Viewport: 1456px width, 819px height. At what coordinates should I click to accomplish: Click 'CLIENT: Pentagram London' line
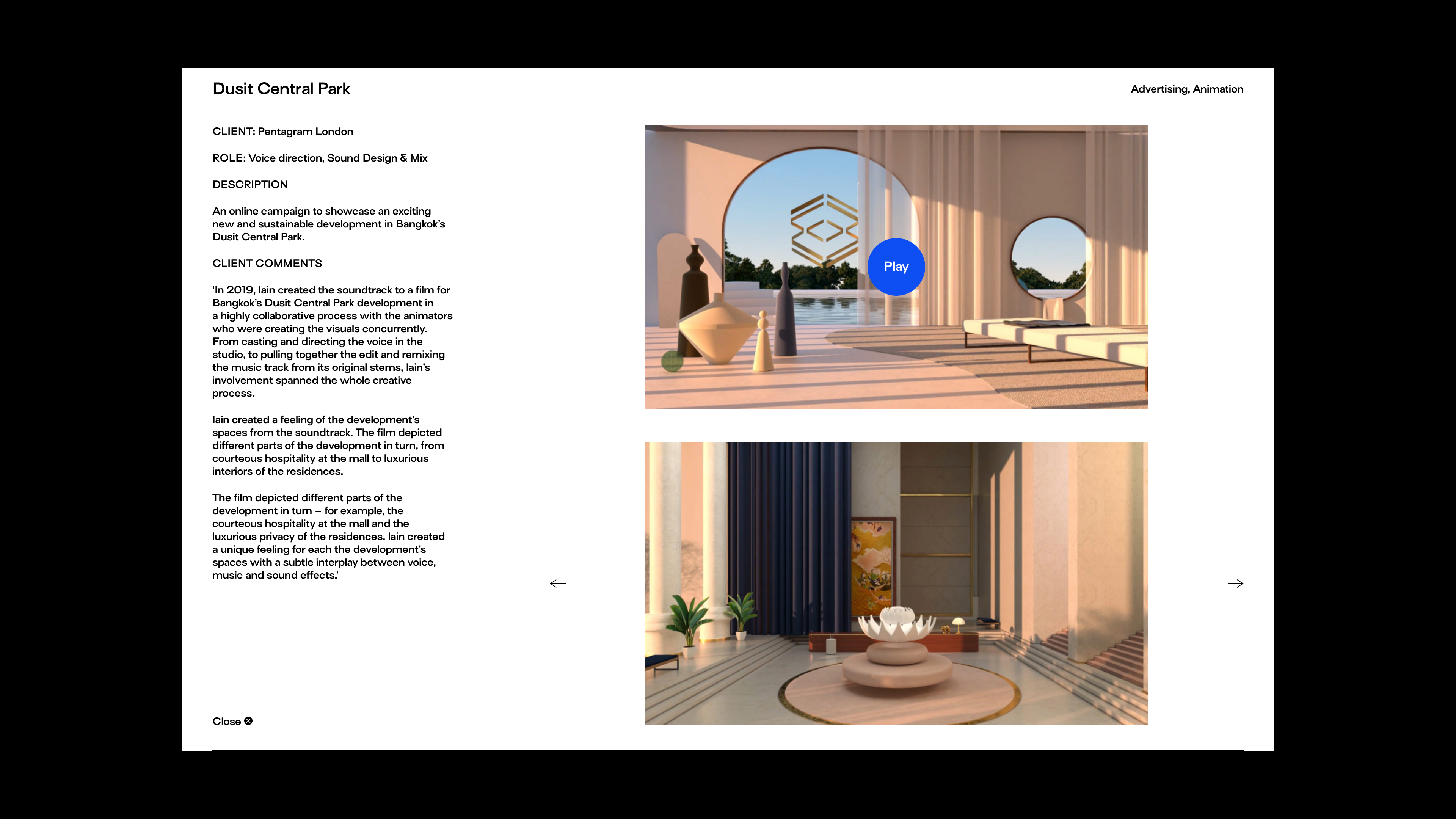(282, 132)
